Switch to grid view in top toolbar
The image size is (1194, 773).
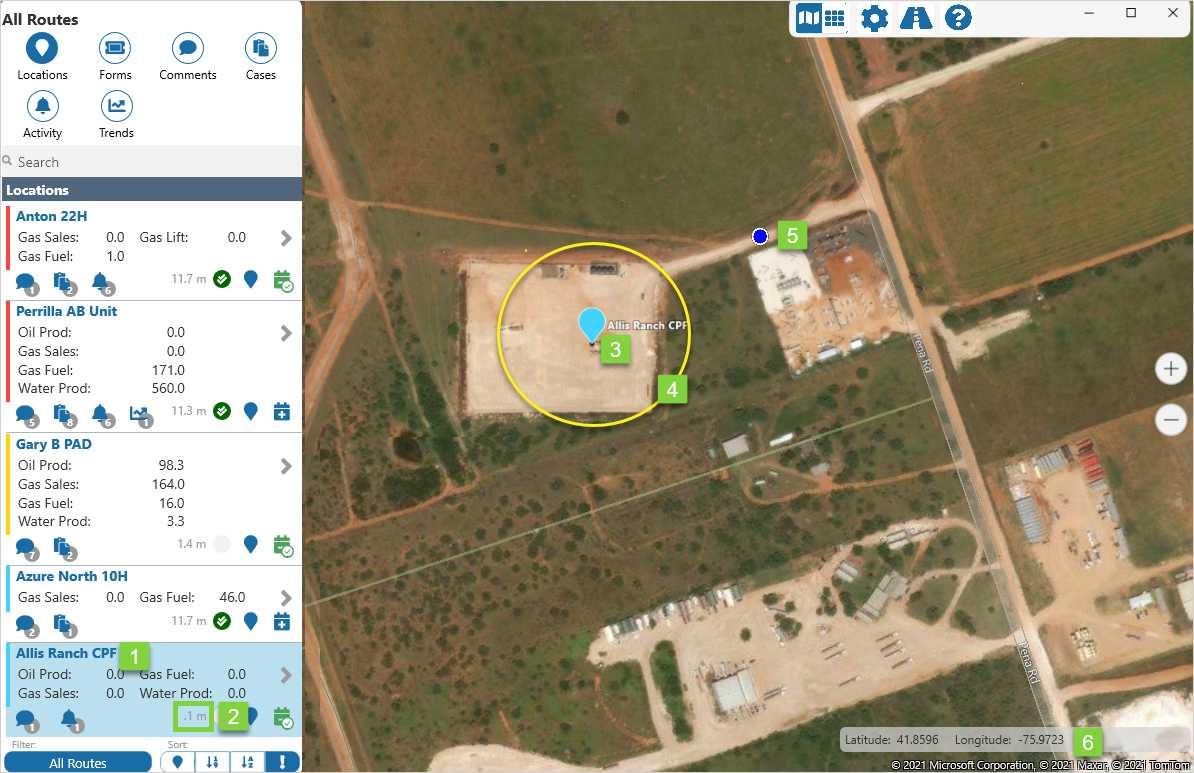point(835,18)
